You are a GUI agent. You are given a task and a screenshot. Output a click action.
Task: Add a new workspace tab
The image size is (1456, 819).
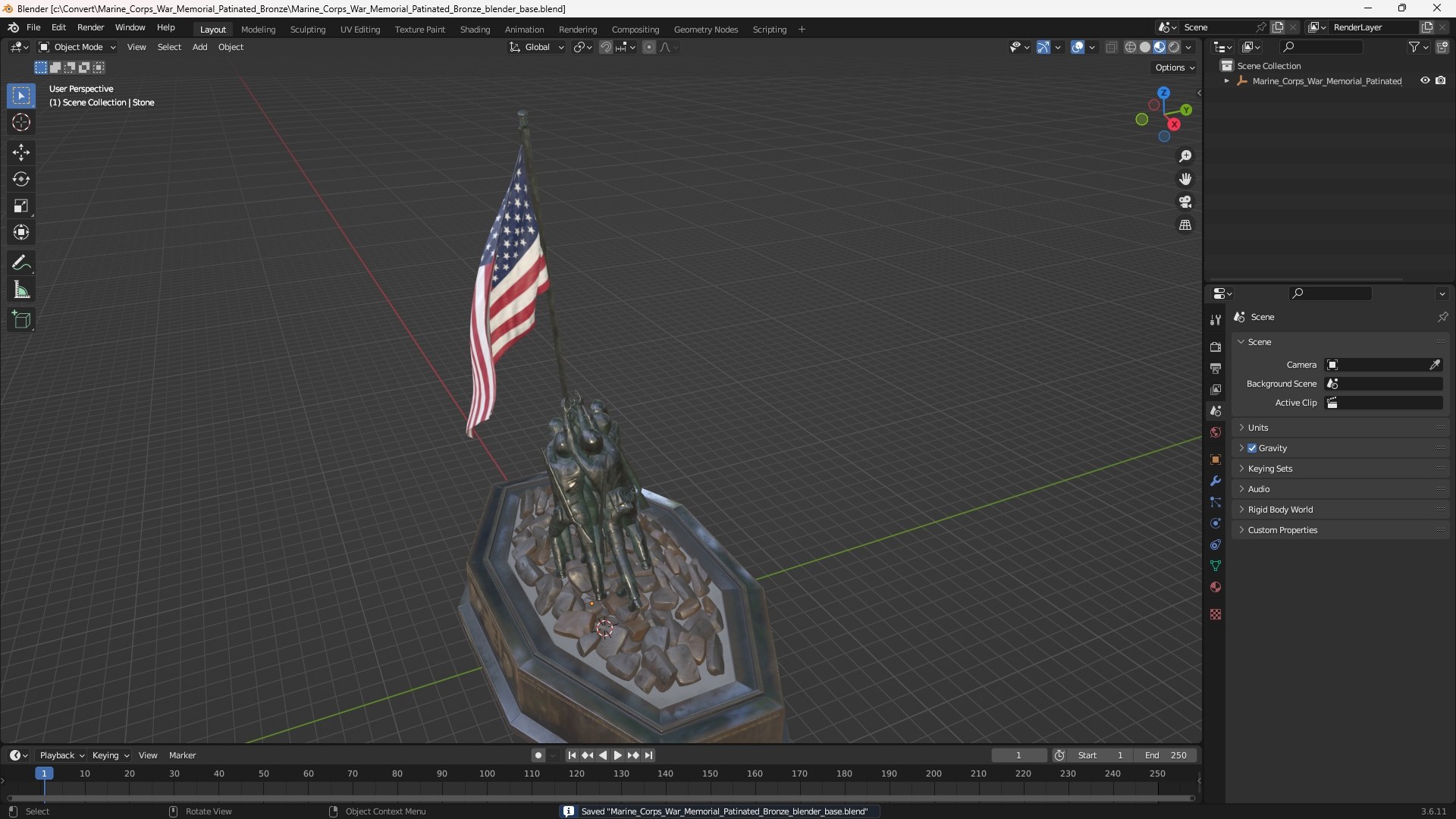click(802, 30)
